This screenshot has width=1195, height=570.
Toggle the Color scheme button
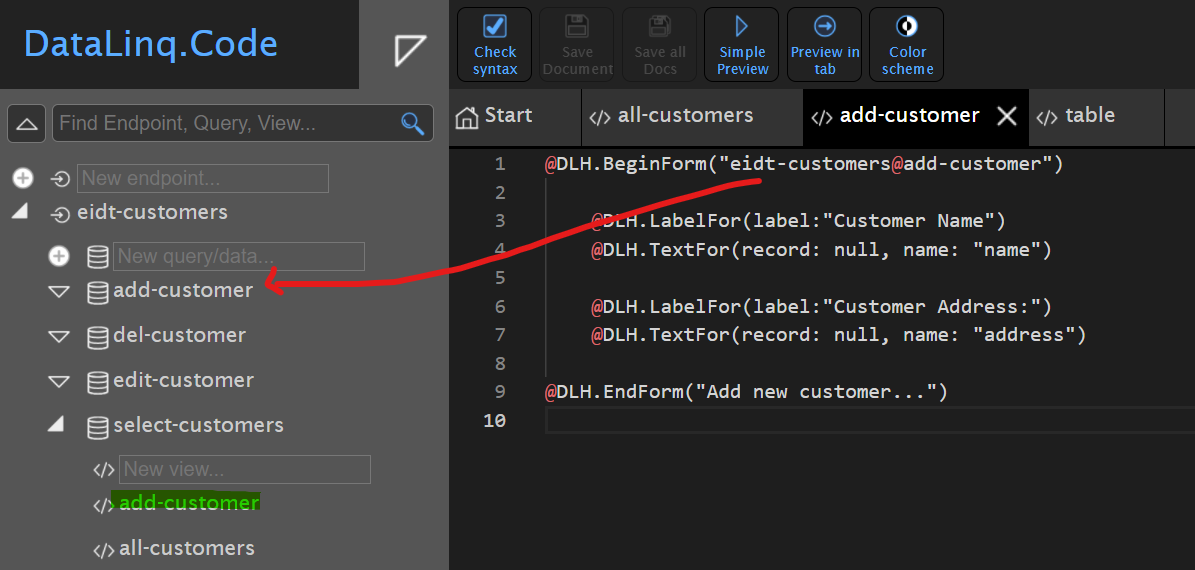907,45
